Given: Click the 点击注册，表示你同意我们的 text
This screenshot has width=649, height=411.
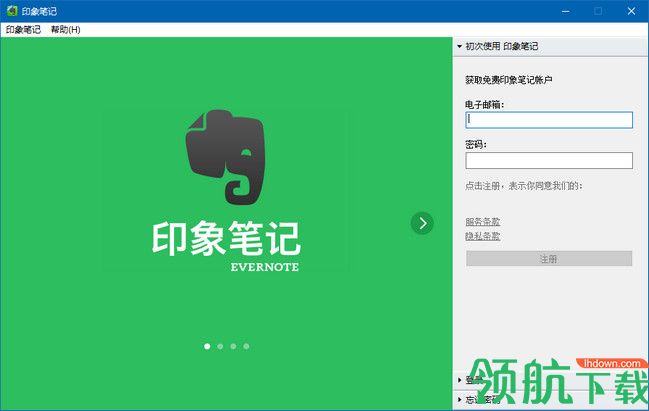Looking at the screenshot, I should [524, 186].
